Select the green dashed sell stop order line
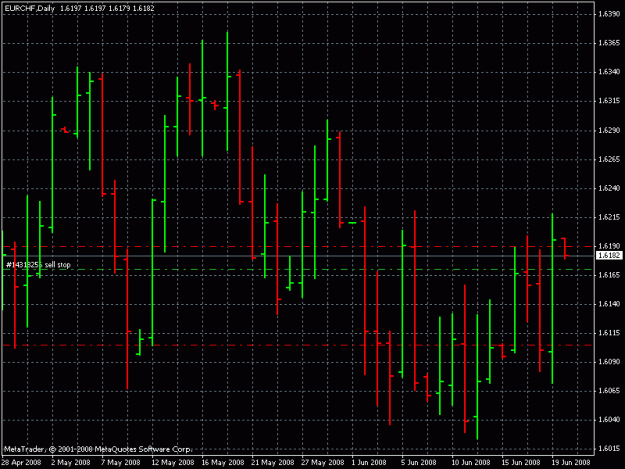 pos(297,270)
